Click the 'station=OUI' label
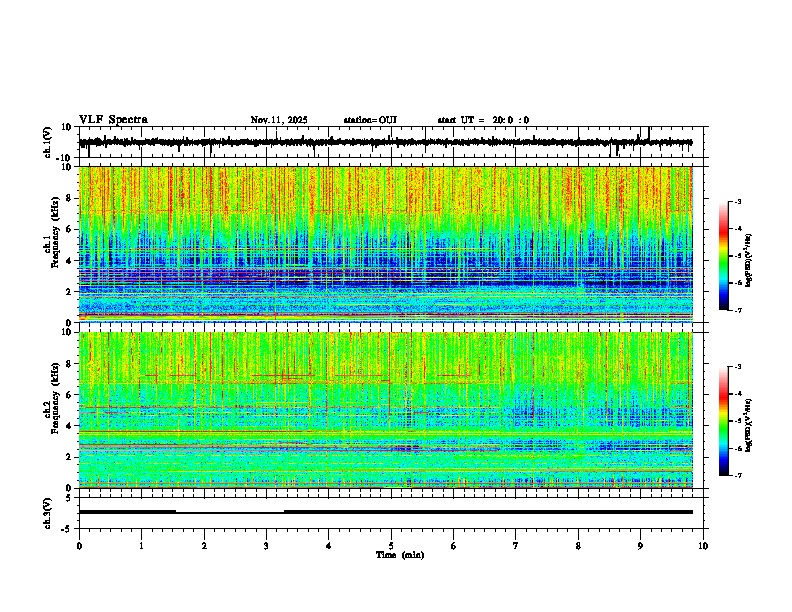Viewport: 792px width, 612px height. click(370, 120)
